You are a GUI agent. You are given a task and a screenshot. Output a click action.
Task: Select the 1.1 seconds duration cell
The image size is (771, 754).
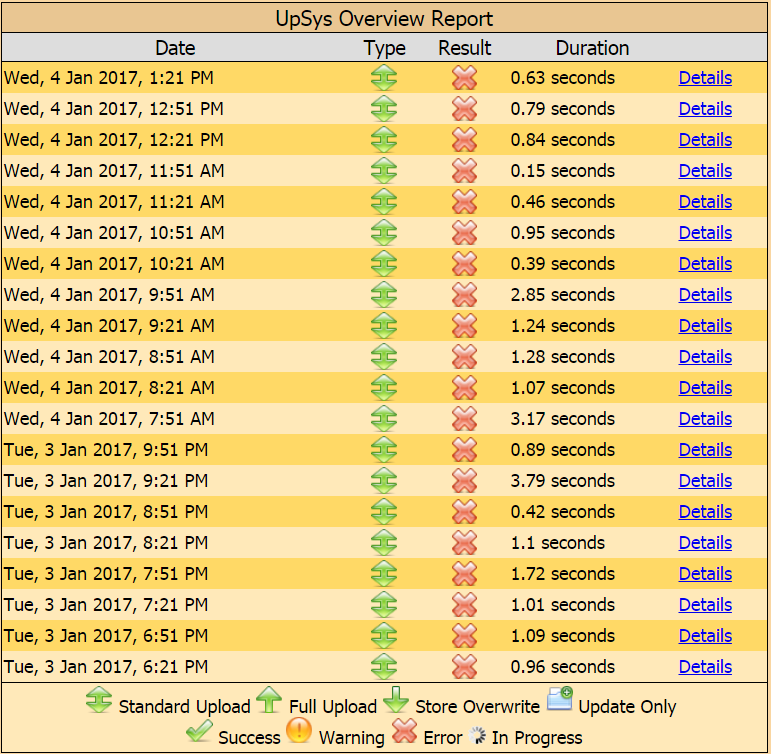(558, 543)
